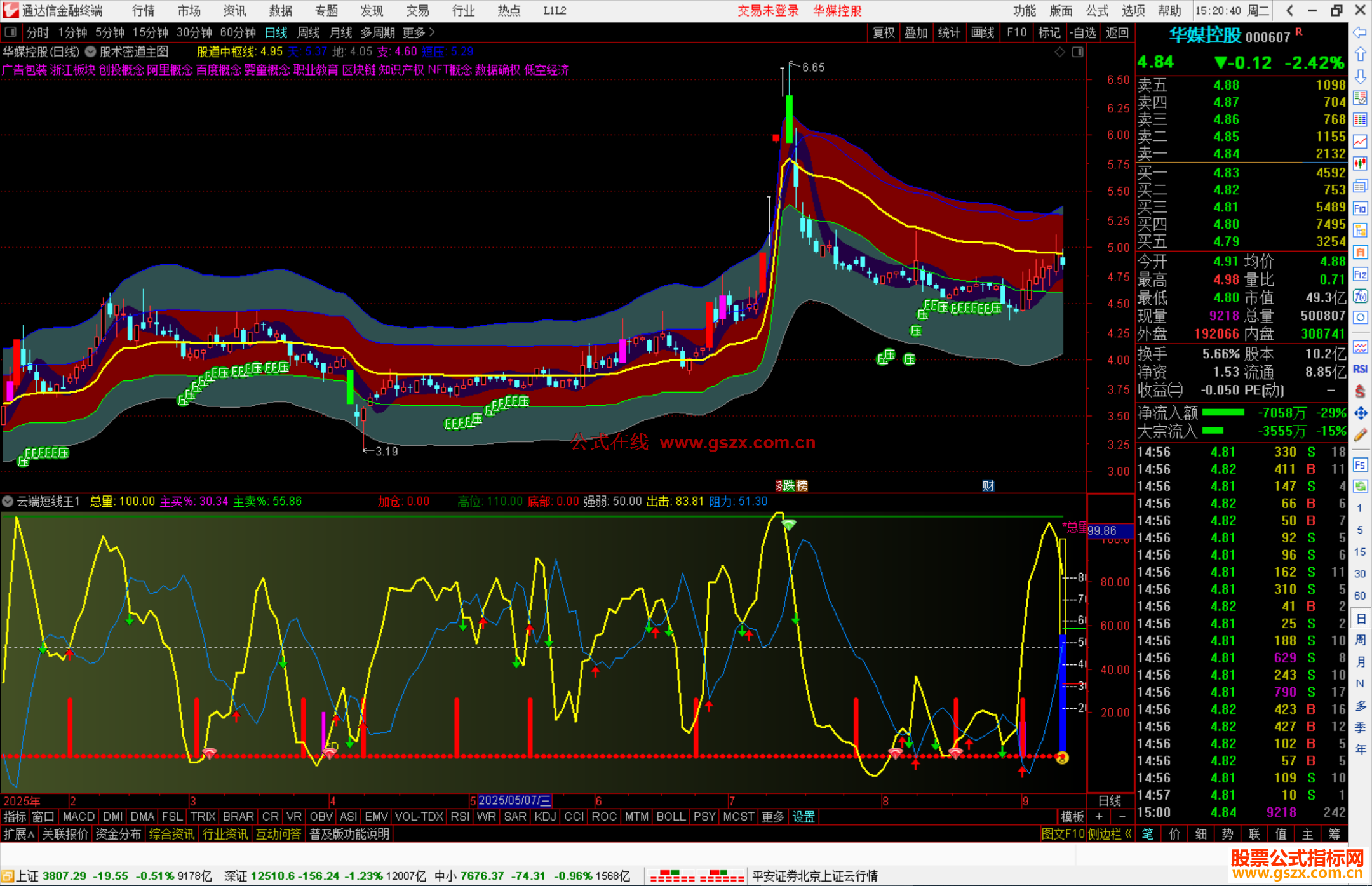The image size is (1372, 886).
Task: Select the yearly 年 period in sidebar
Action: (x=1360, y=749)
